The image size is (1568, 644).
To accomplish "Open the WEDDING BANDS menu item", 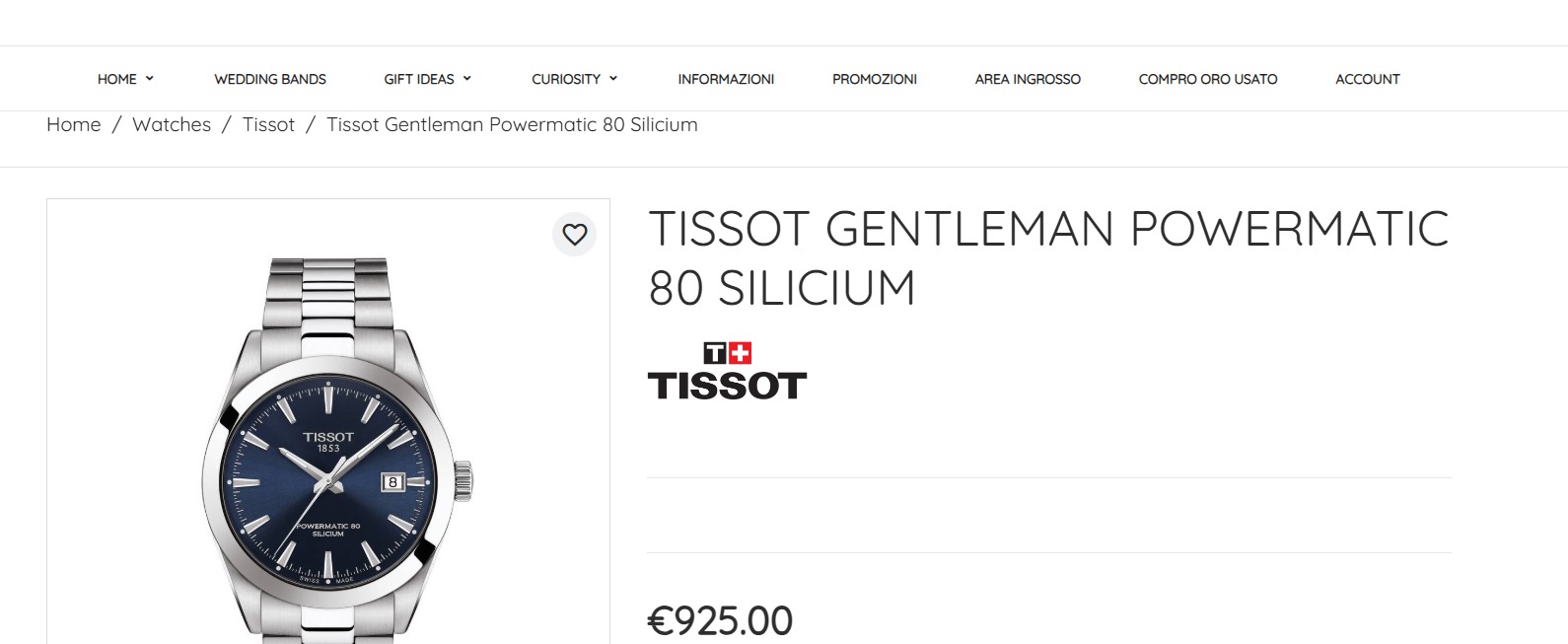I will pyautogui.click(x=270, y=79).
